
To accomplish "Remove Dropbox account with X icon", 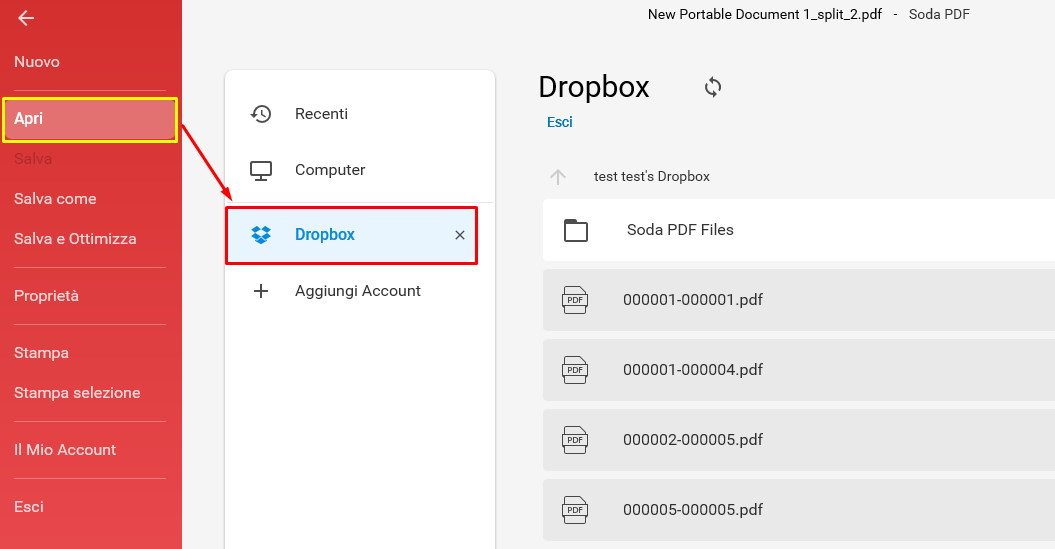I will point(460,235).
